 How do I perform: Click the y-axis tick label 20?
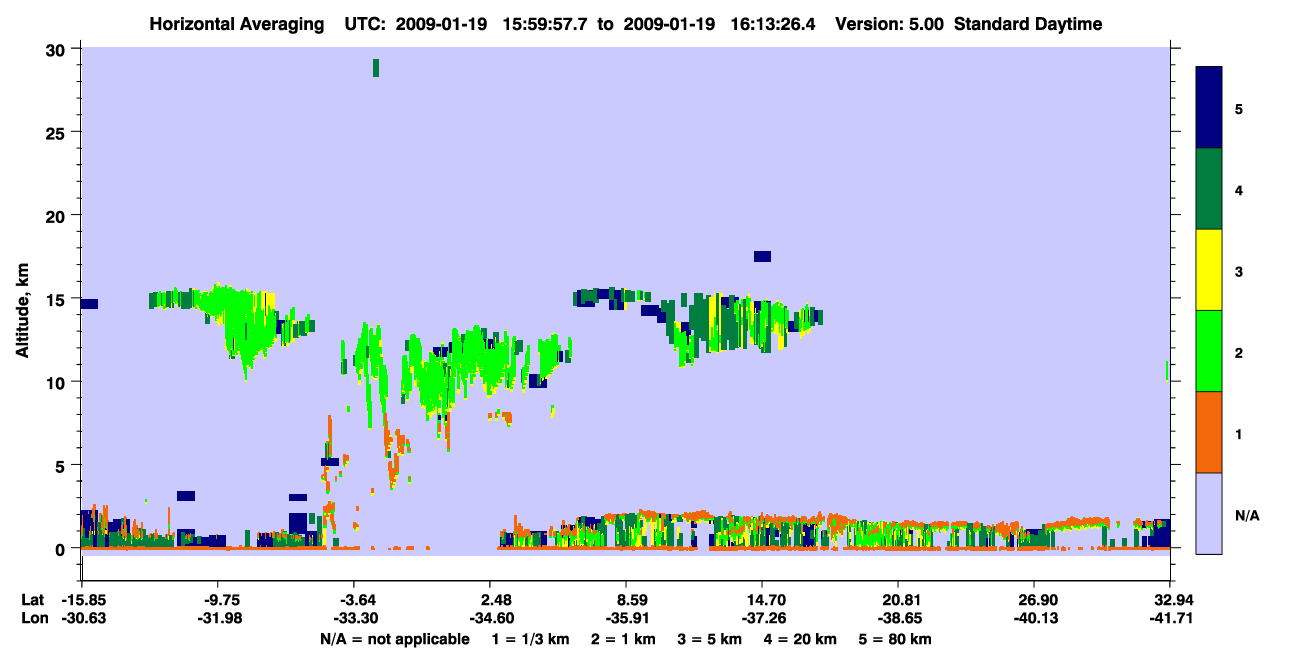tap(58, 215)
